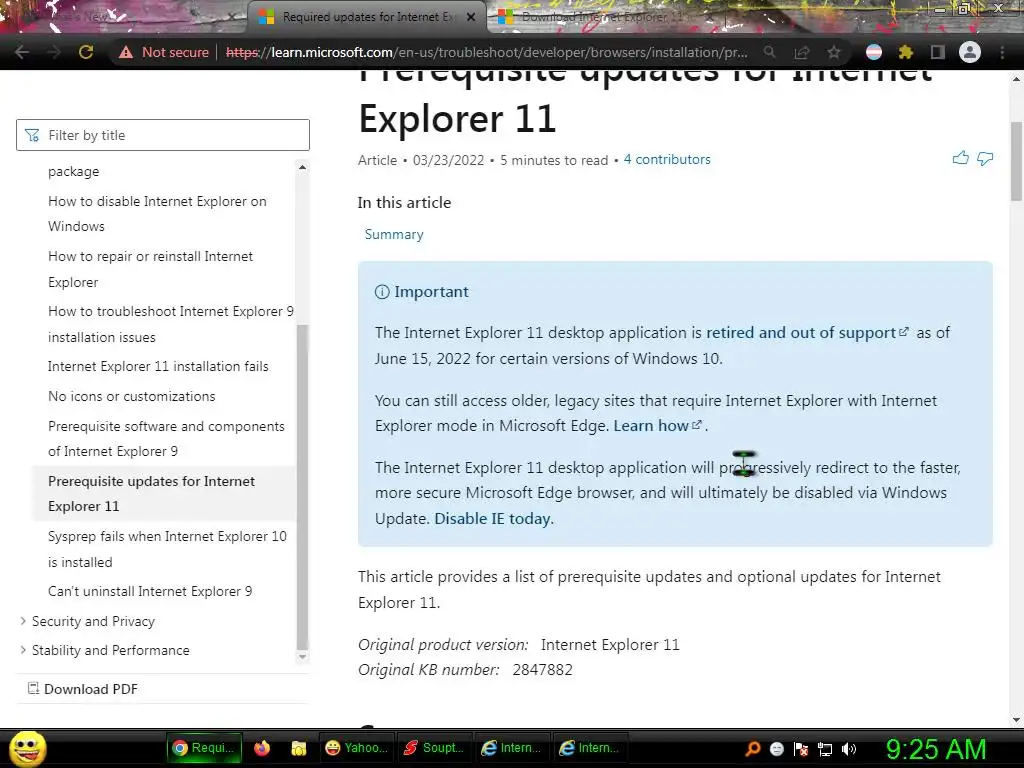Open the Chrome three-dot menu

(x=1002, y=52)
